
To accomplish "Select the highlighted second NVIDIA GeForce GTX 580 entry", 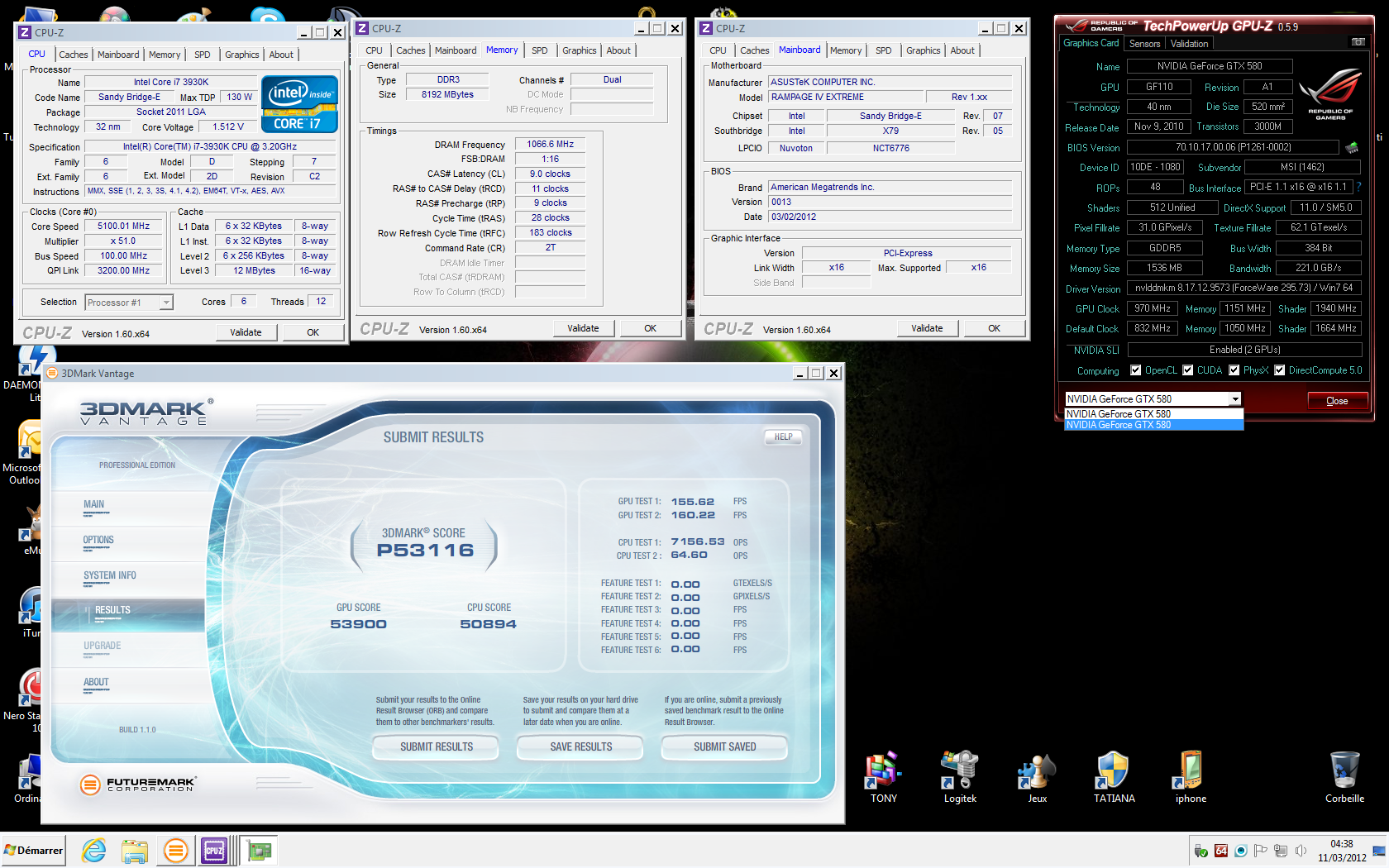I will [1153, 425].
